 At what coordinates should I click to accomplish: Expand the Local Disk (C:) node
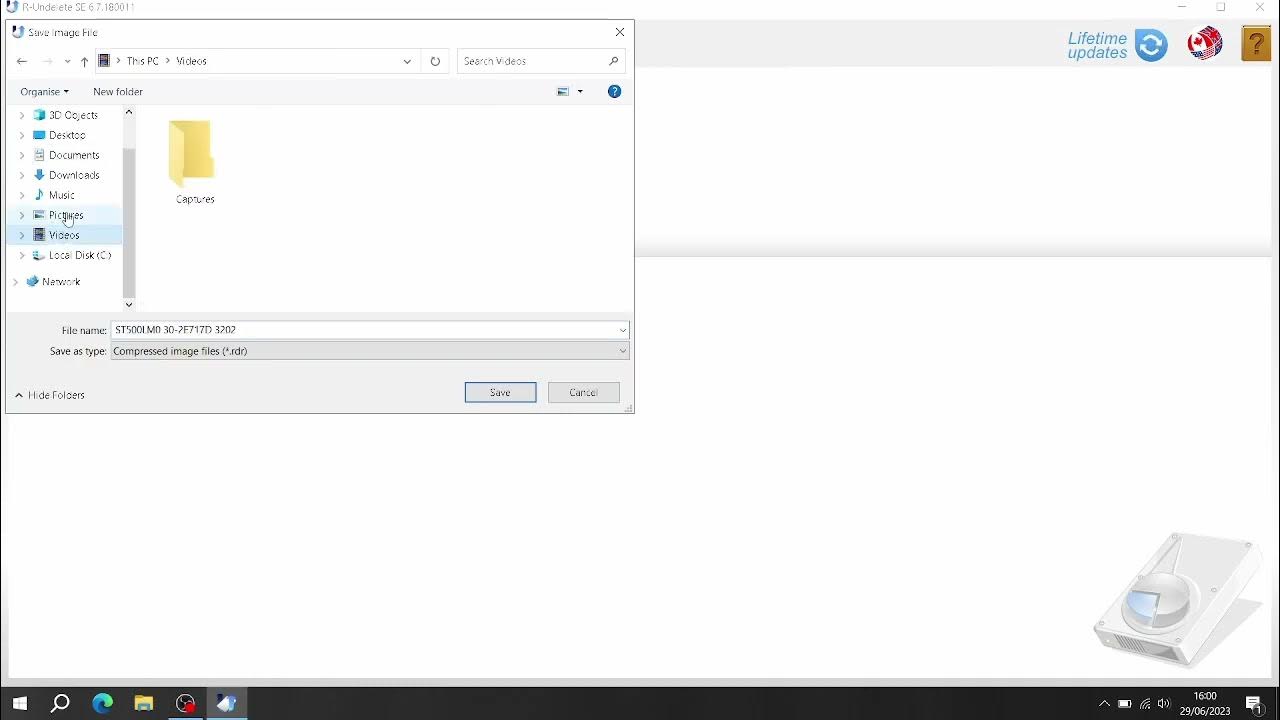click(22, 255)
